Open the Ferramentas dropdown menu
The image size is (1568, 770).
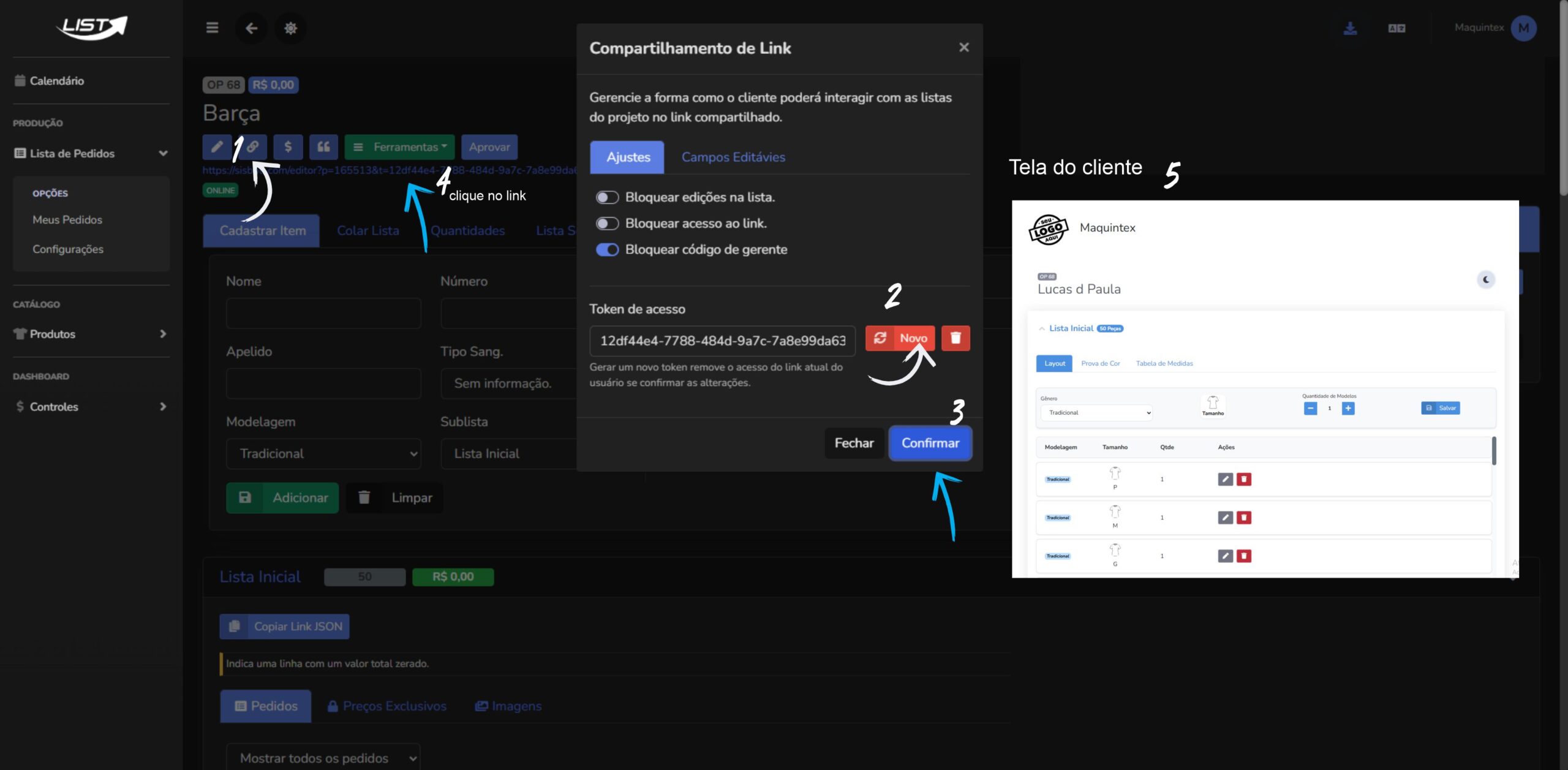[x=399, y=147]
